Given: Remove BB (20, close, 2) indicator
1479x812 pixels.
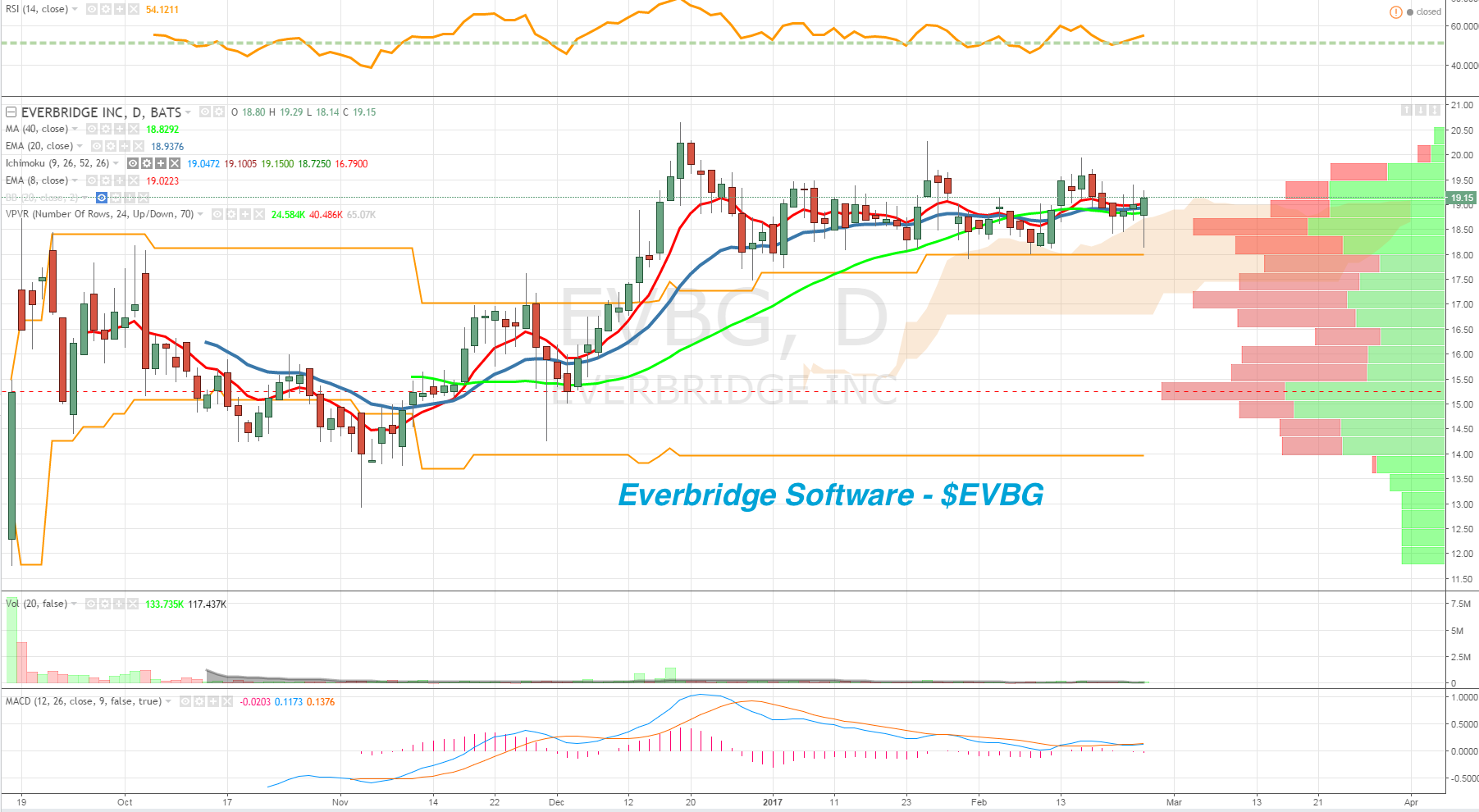Looking at the screenshot, I should coord(144,198).
